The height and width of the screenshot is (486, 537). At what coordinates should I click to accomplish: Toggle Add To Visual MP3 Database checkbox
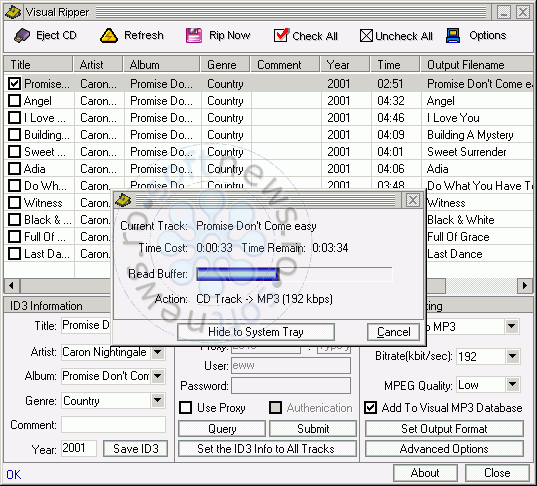click(371, 408)
